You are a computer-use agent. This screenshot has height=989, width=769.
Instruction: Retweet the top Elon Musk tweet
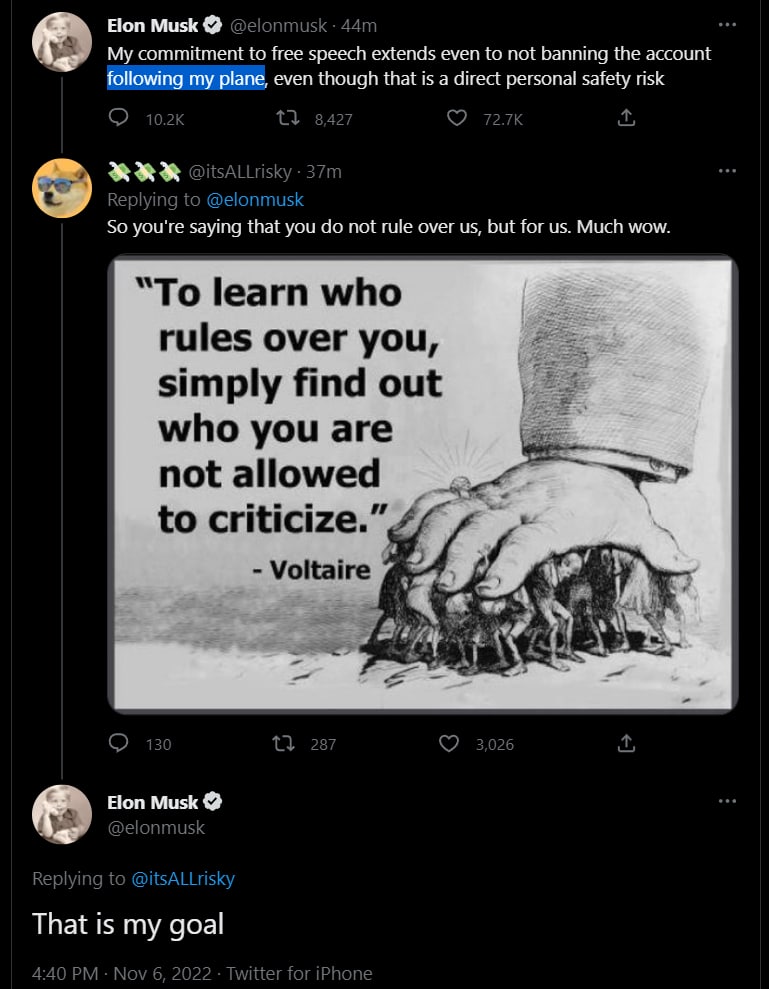(x=288, y=118)
